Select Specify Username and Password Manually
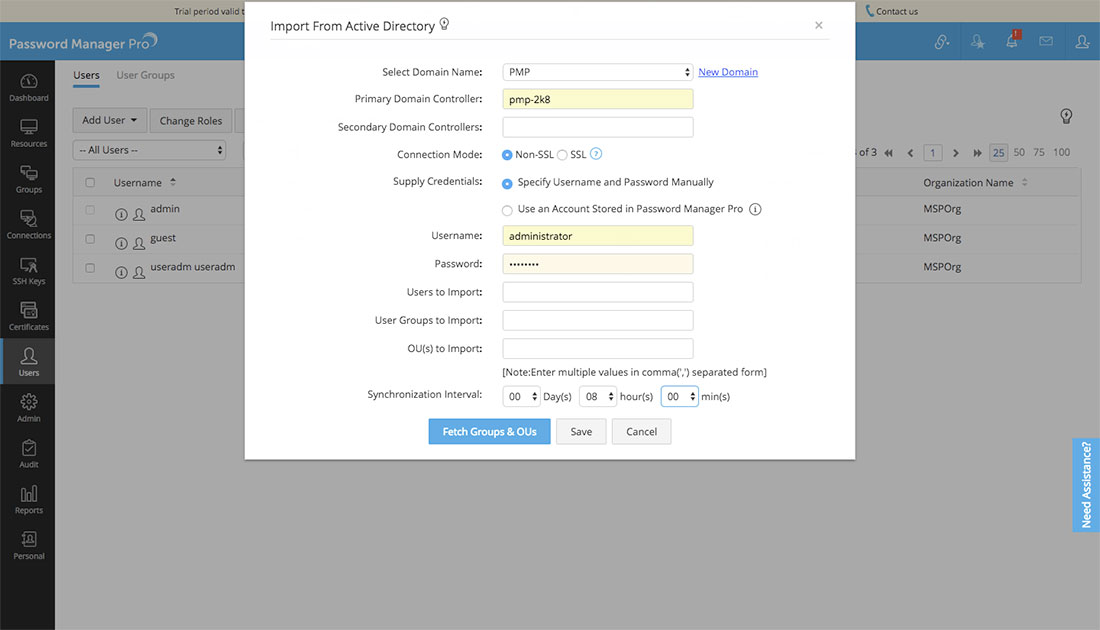Viewport: 1100px width, 630px height. pyautogui.click(x=508, y=183)
